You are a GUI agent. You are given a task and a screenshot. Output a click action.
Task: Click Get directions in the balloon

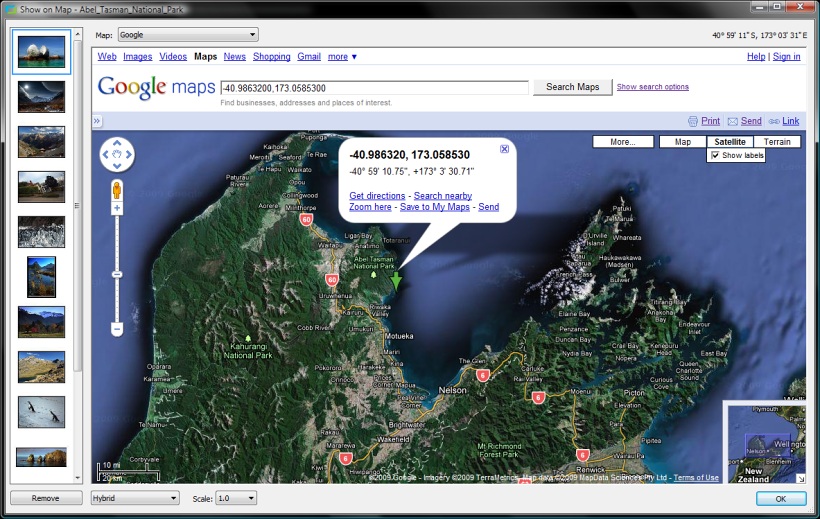point(377,196)
